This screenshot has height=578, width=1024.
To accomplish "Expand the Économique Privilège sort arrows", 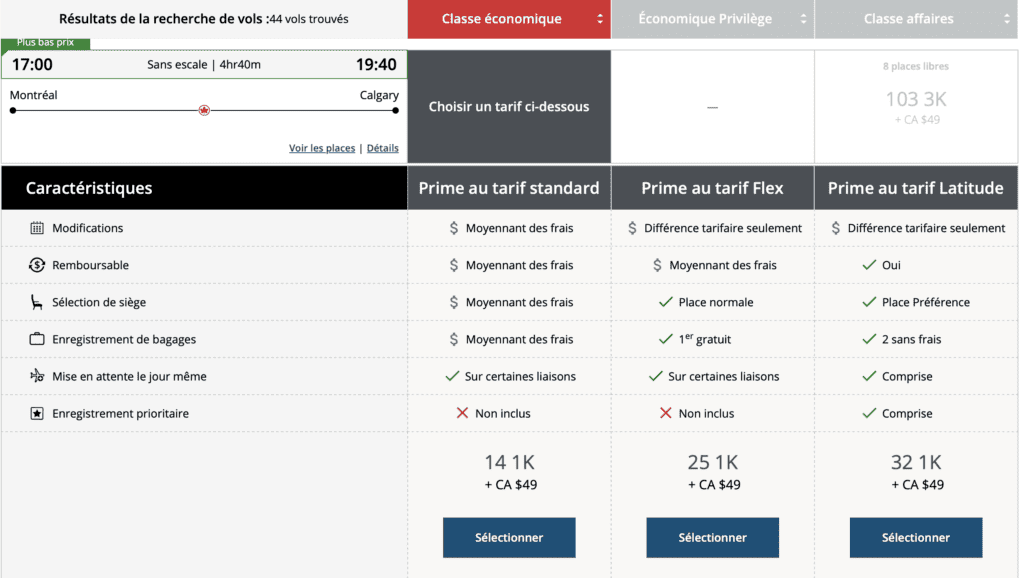I will click(803, 19).
